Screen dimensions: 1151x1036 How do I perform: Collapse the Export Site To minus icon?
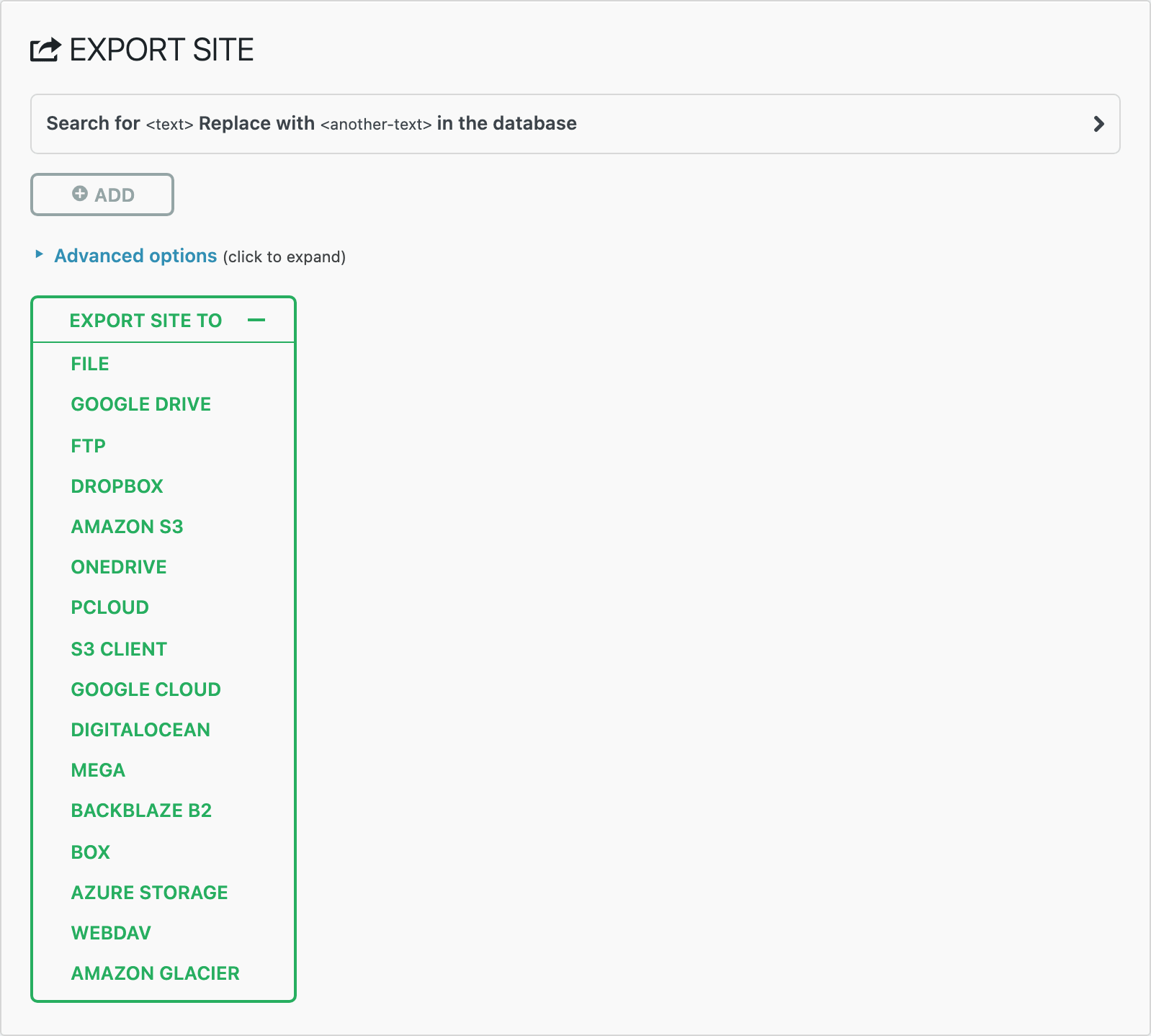tap(256, 320)
